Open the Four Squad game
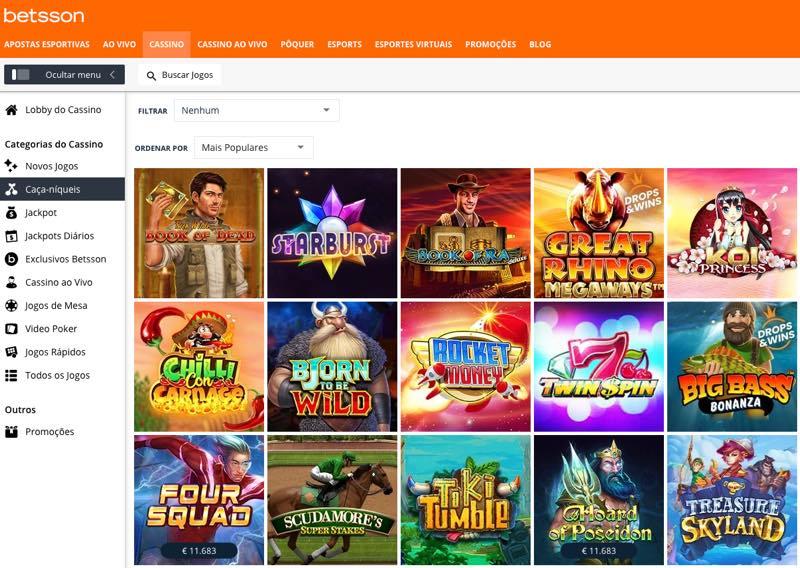Image resolution: width=800 pixels, height=568 pixels. tap(199, 500)
